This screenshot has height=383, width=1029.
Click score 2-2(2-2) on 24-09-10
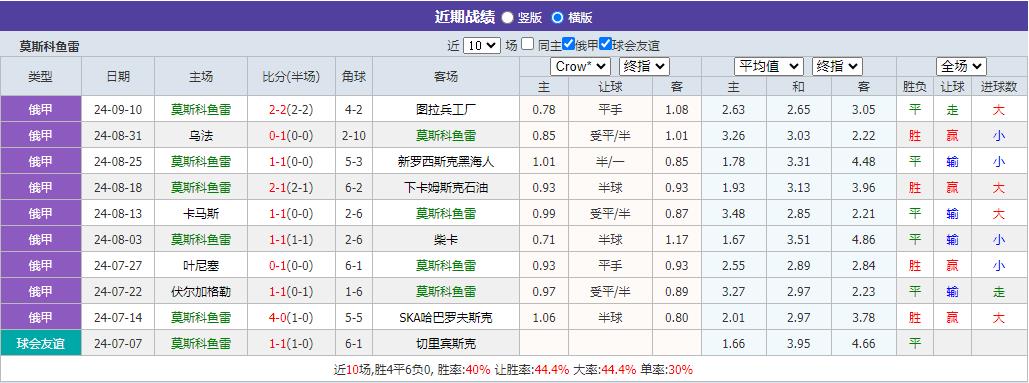coord(291,110)
